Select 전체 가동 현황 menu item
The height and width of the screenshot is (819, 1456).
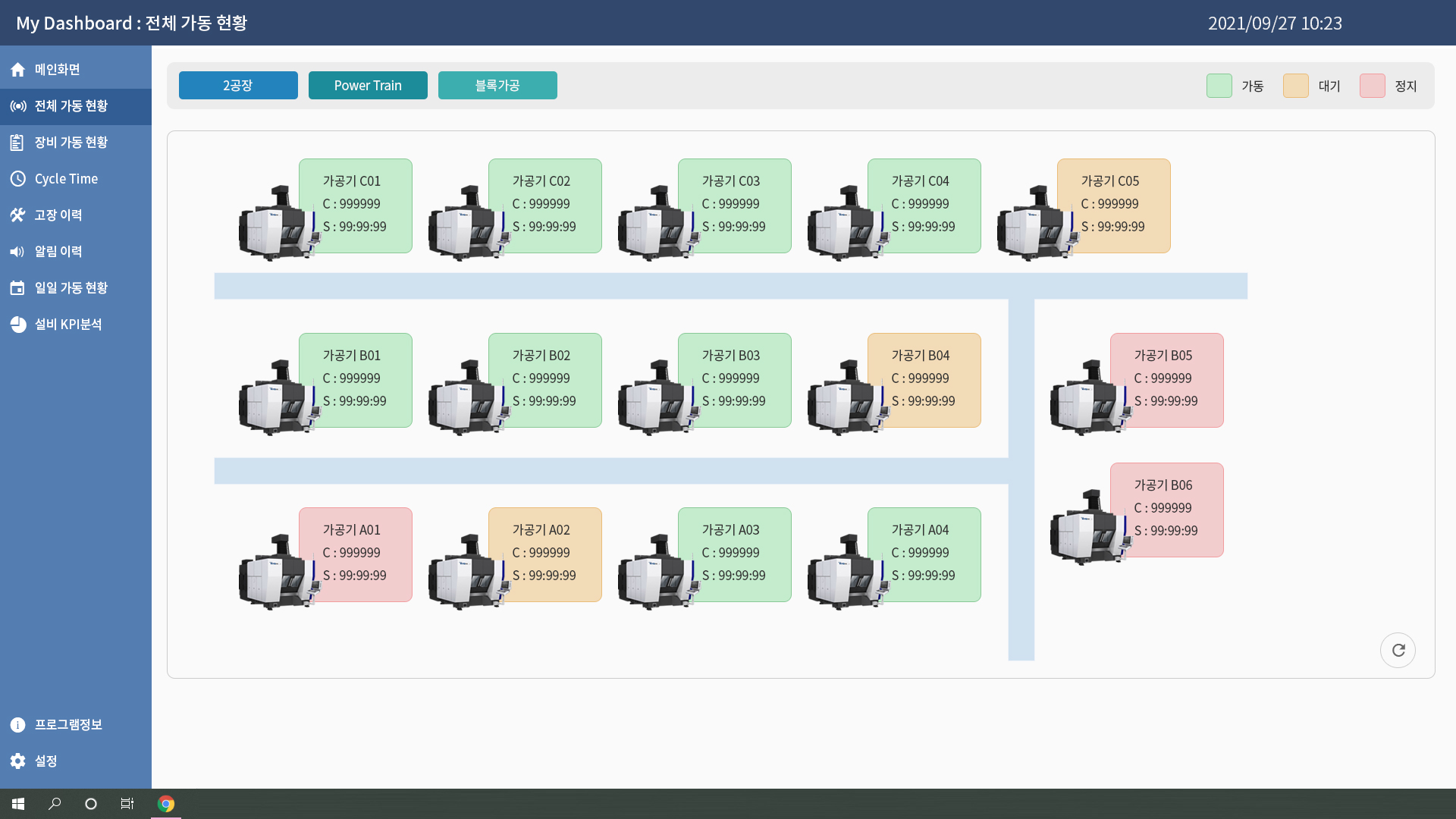coord(76,106)
